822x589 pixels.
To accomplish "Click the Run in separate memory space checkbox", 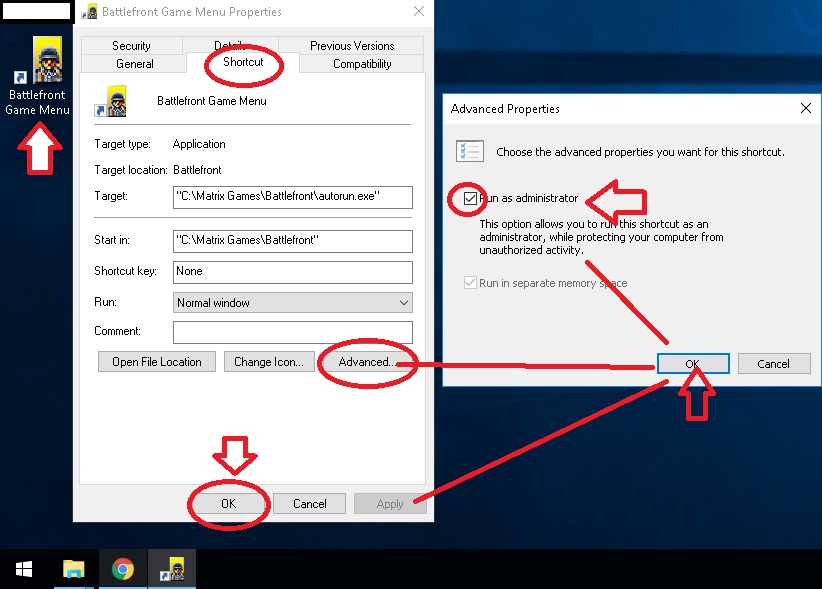I will (470, 283).
